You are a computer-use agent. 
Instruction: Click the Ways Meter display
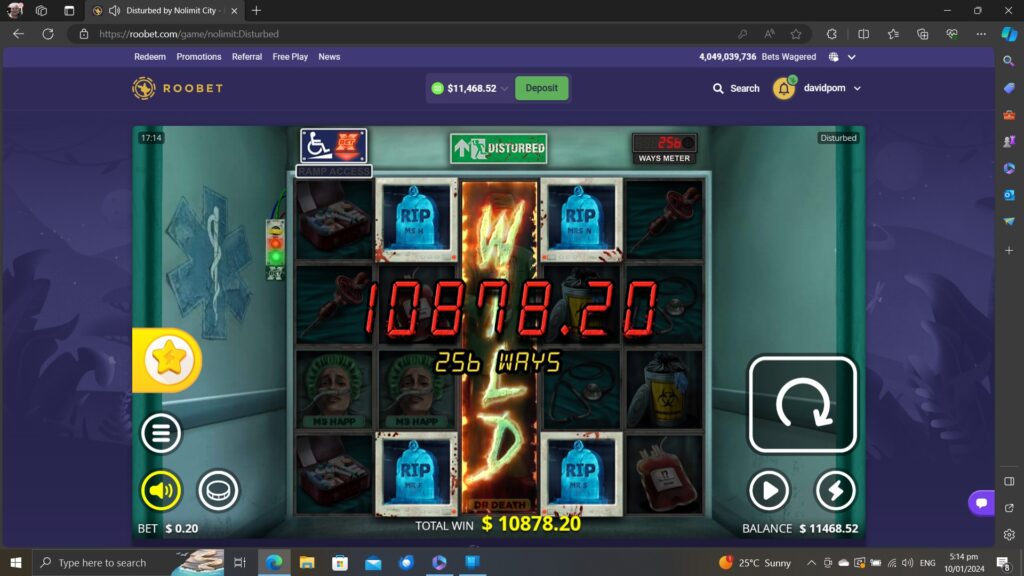(x=664, y=148)
